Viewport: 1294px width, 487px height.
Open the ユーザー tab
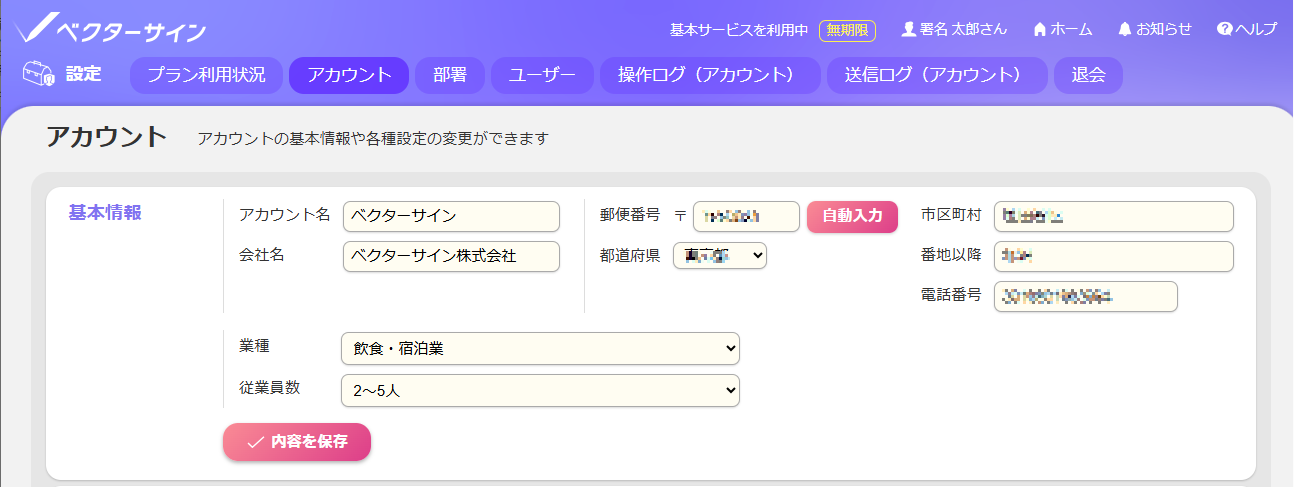(x=542, y=76)
